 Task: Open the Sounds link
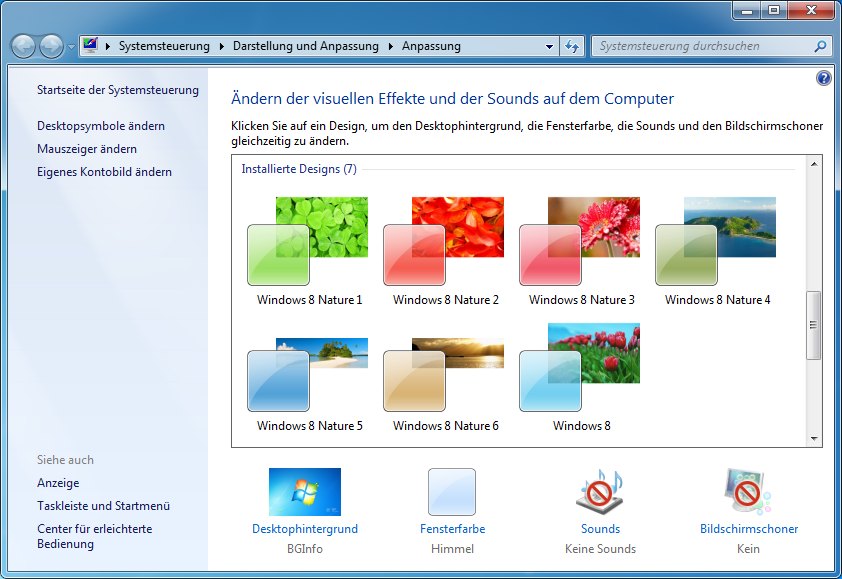600,529
